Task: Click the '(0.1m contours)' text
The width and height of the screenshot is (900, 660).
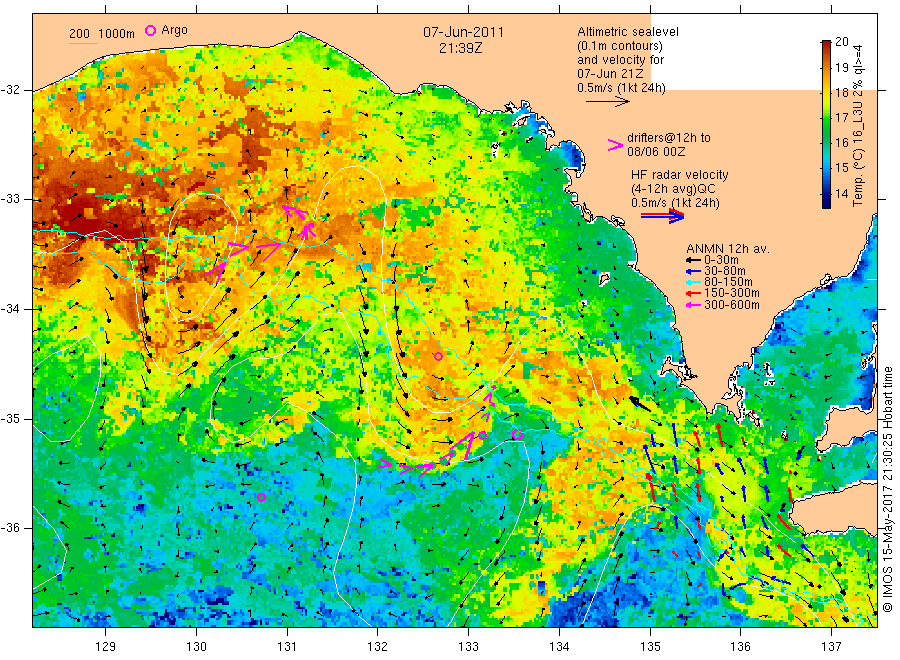Action: pyautogui.click(x=620, y=46)
